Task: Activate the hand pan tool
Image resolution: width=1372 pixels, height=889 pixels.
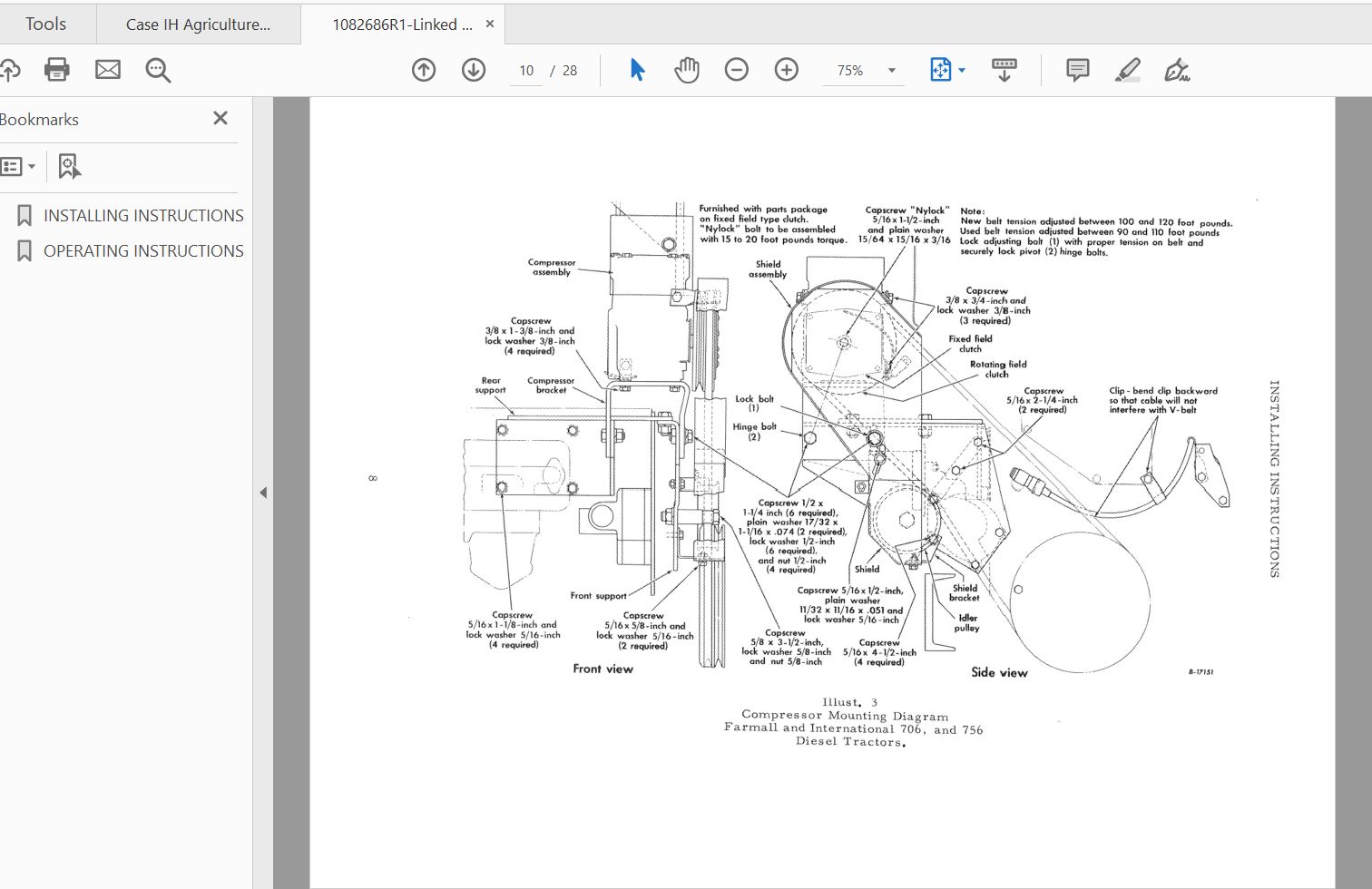Action: tap(687, 70)
